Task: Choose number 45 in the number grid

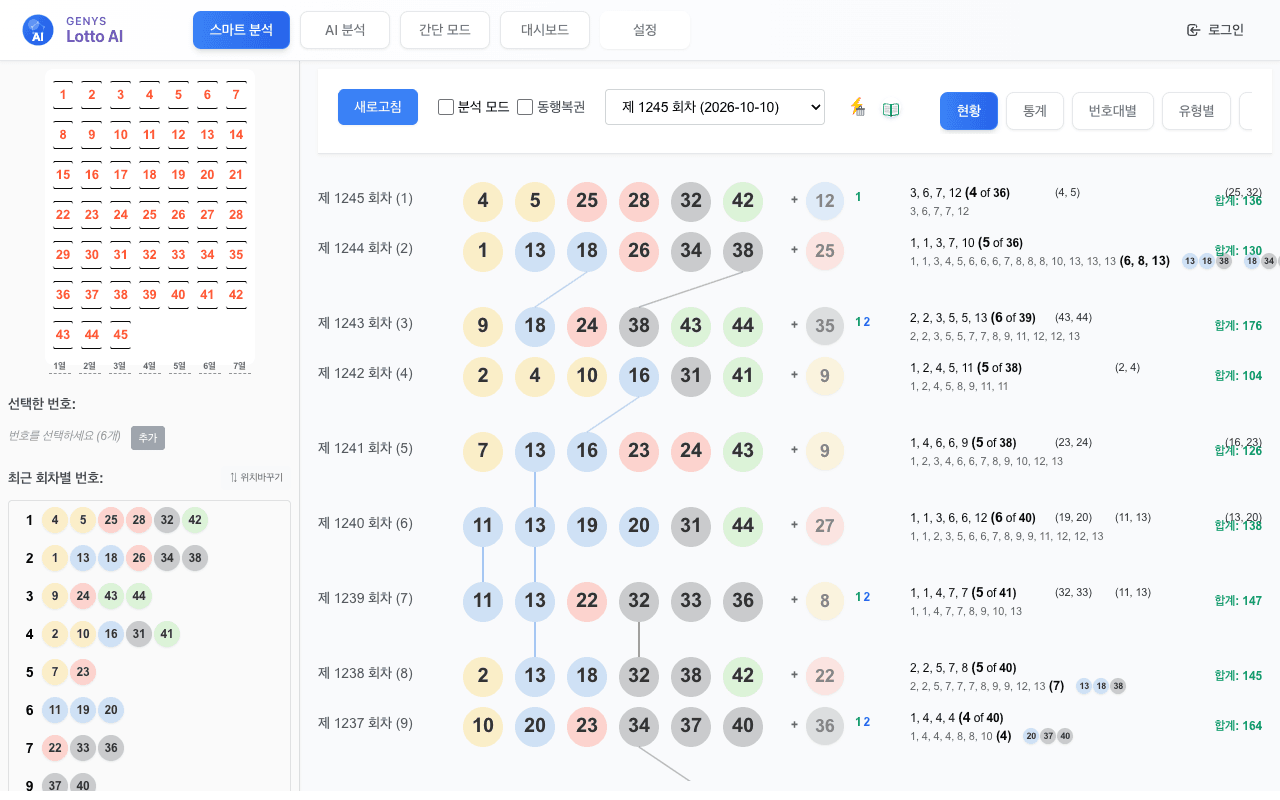Action: [121, 336]
